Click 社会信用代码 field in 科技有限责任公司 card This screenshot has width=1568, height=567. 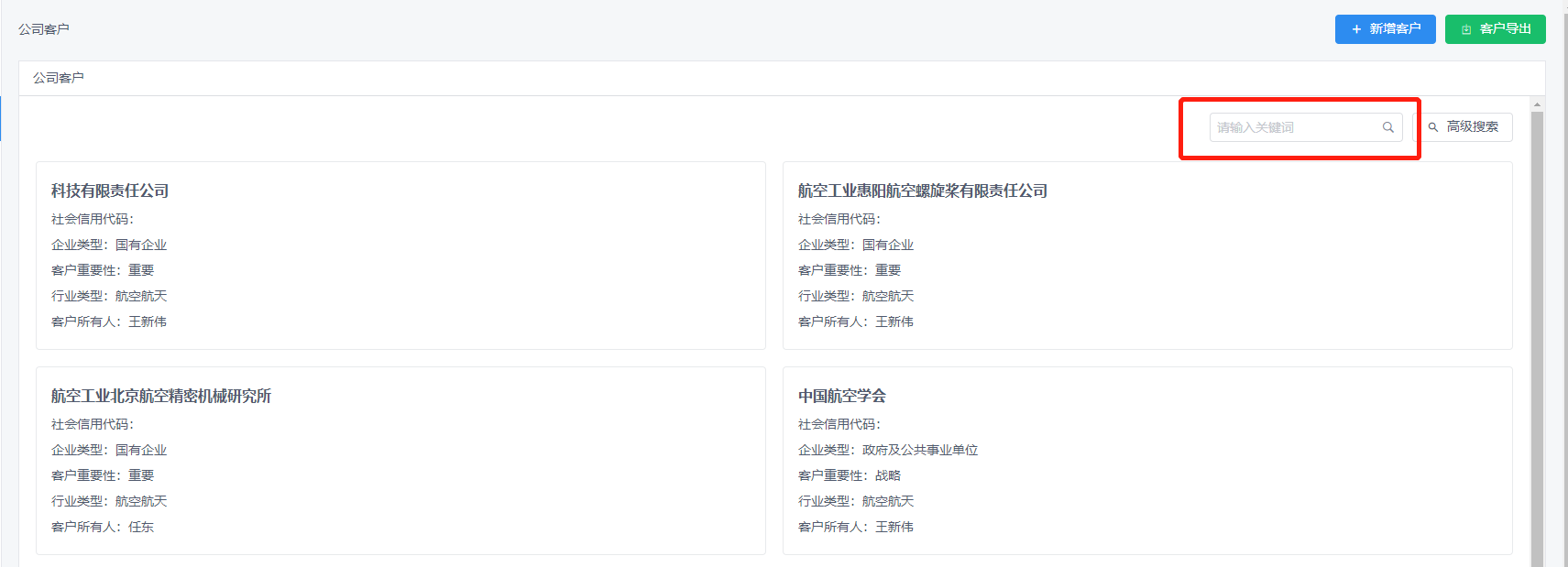pyautogui.click(x=93, y=219)
